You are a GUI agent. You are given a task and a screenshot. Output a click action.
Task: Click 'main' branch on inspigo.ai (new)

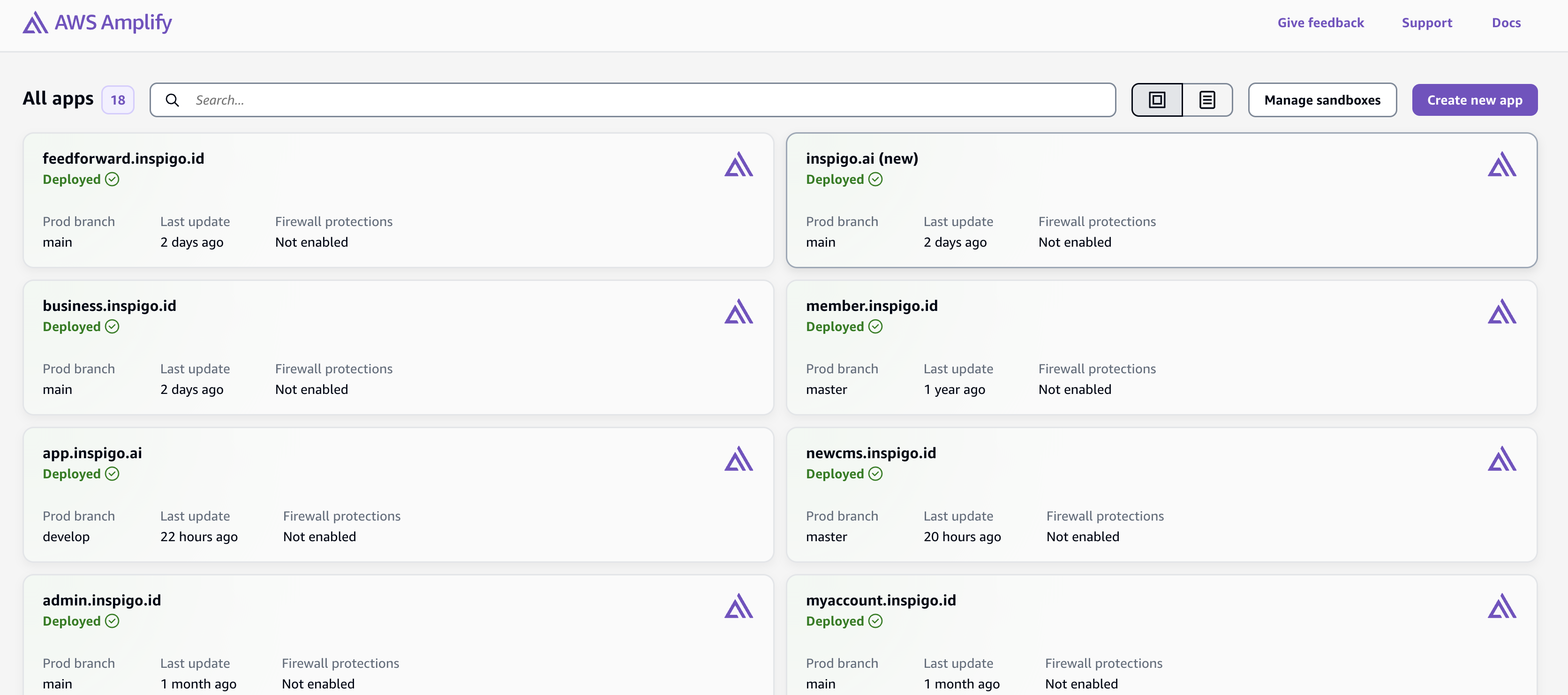821,242
